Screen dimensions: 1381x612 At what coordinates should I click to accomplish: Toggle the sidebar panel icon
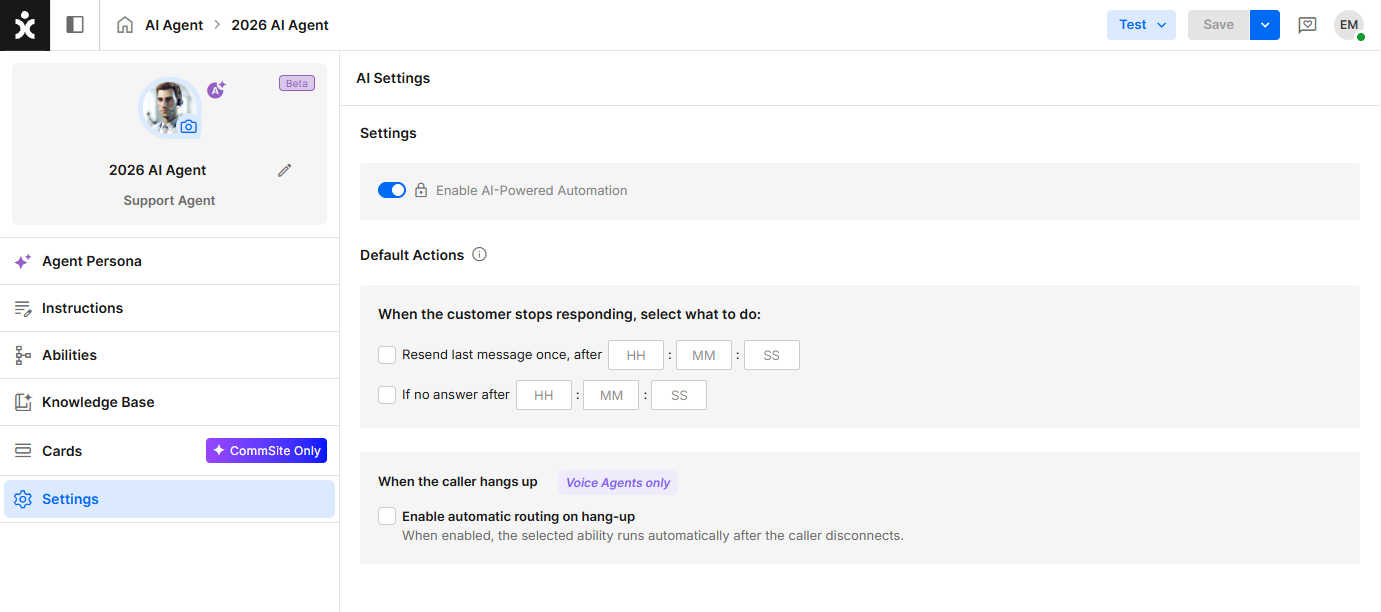click(x=75, y=25)
